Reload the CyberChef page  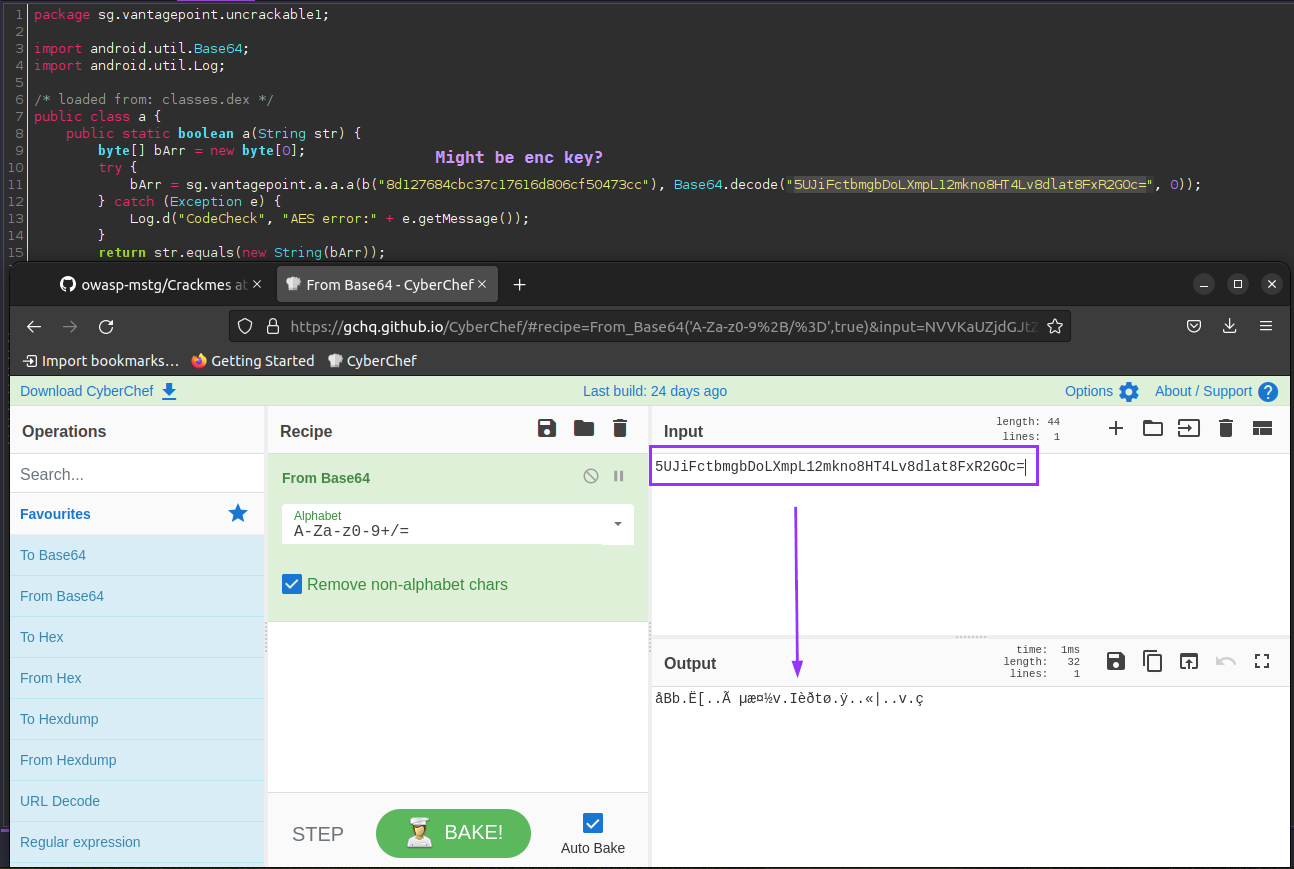pos(106,327)
